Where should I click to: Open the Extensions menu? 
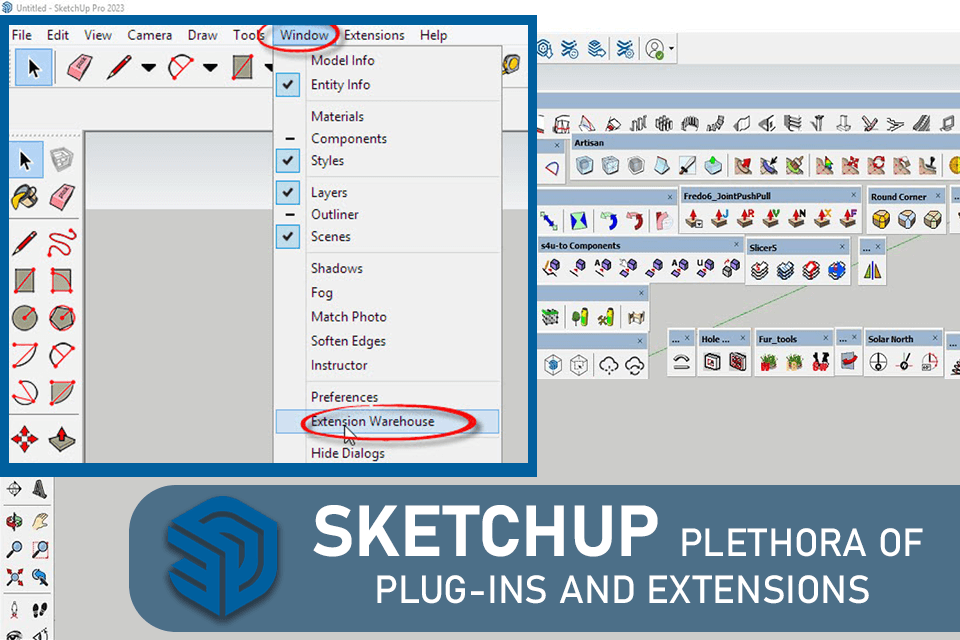pyautogui.click(x=374, y=35)
